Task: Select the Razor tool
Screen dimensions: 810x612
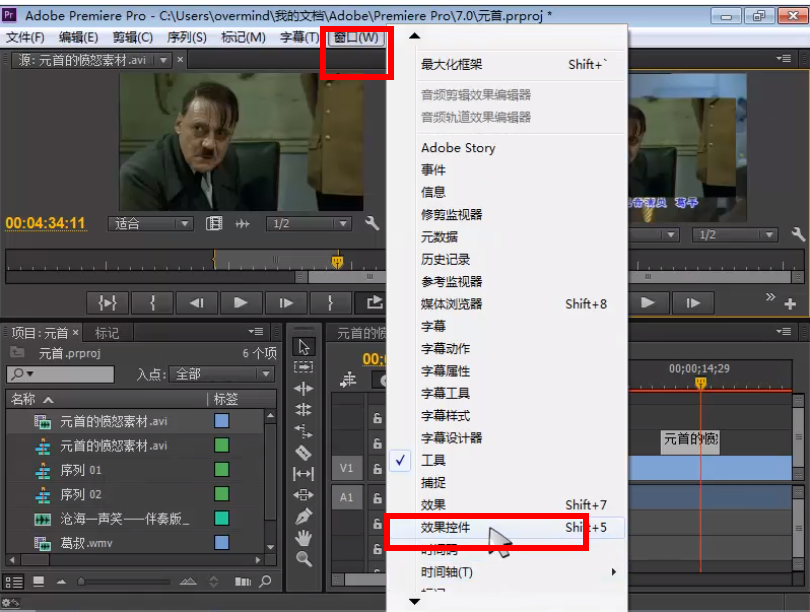Action: point(304,452)
